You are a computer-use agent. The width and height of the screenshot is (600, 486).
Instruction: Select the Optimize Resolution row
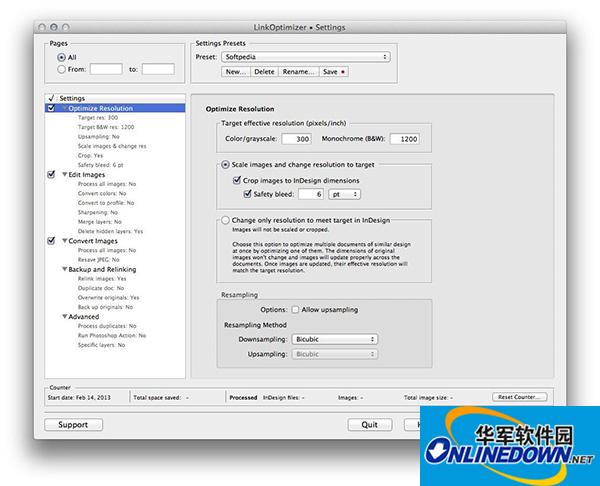pyautogui.click(x=115, y=108)
